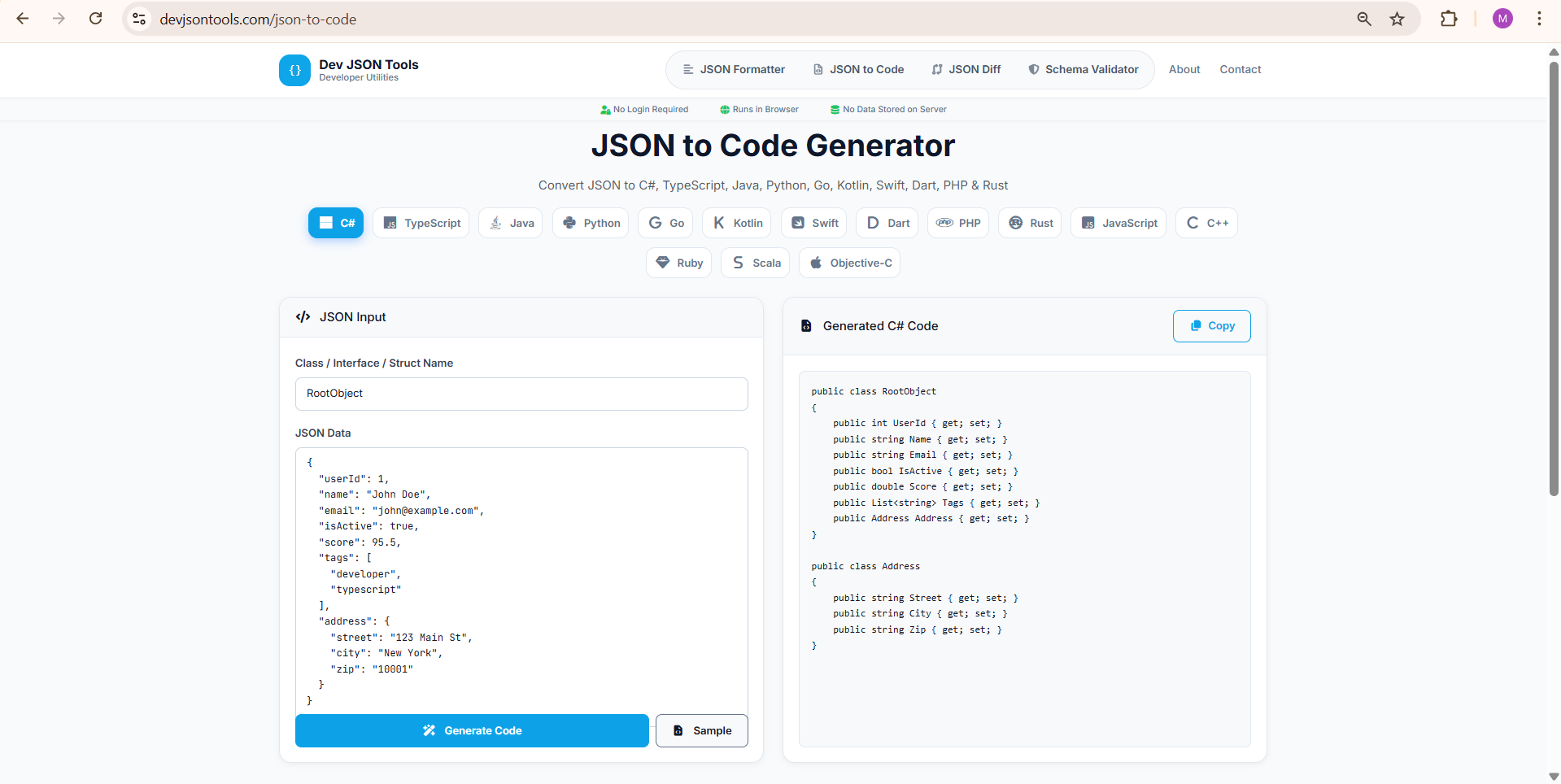Click the No Data Stored on Server icon
Screen dimensions: 1561x784
click(835, 109)
